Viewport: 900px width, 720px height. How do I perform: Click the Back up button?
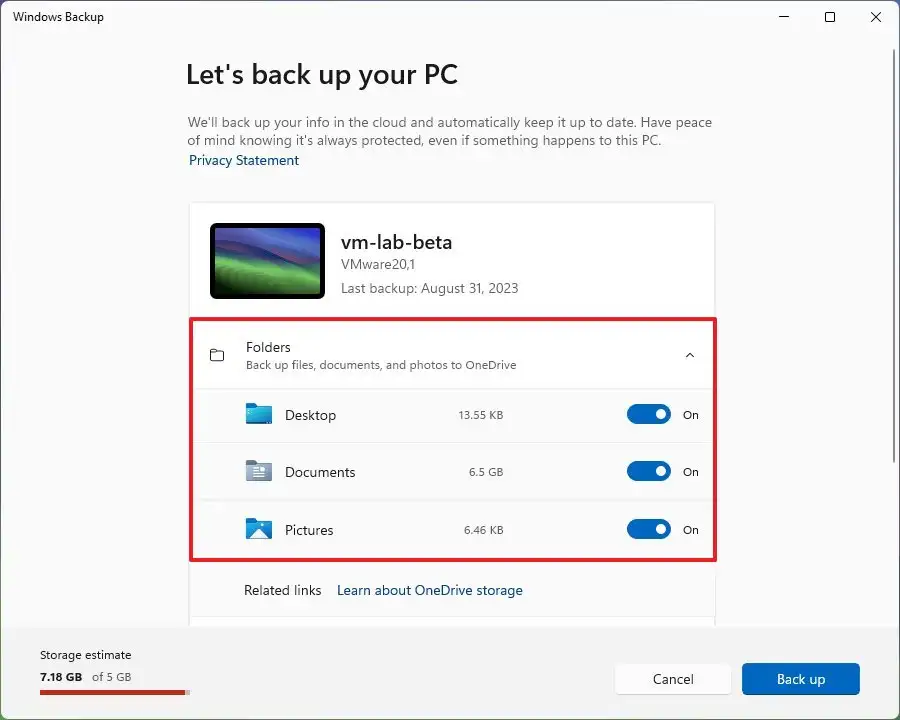click(x=800, y=679)
